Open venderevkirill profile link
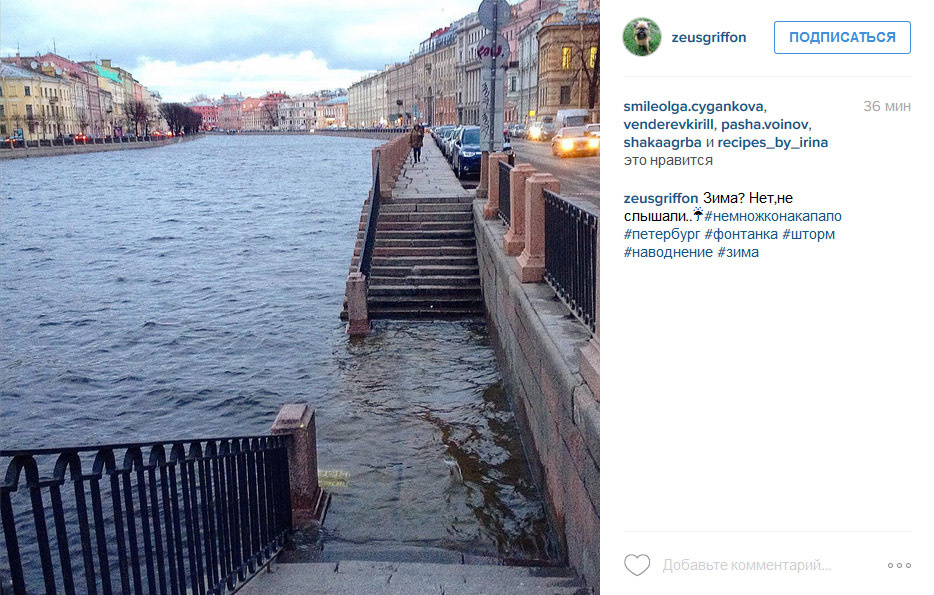934x595 pixels. 668,124
